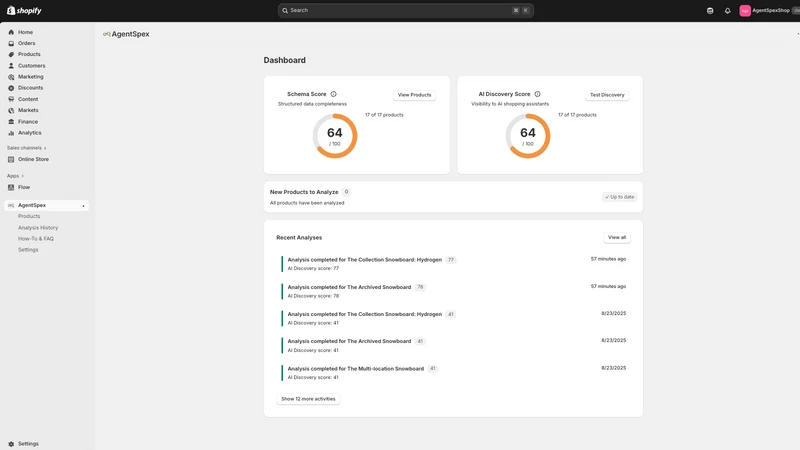Click the search magnifier icon
The image size is (800, 450).
click(285, 10)
